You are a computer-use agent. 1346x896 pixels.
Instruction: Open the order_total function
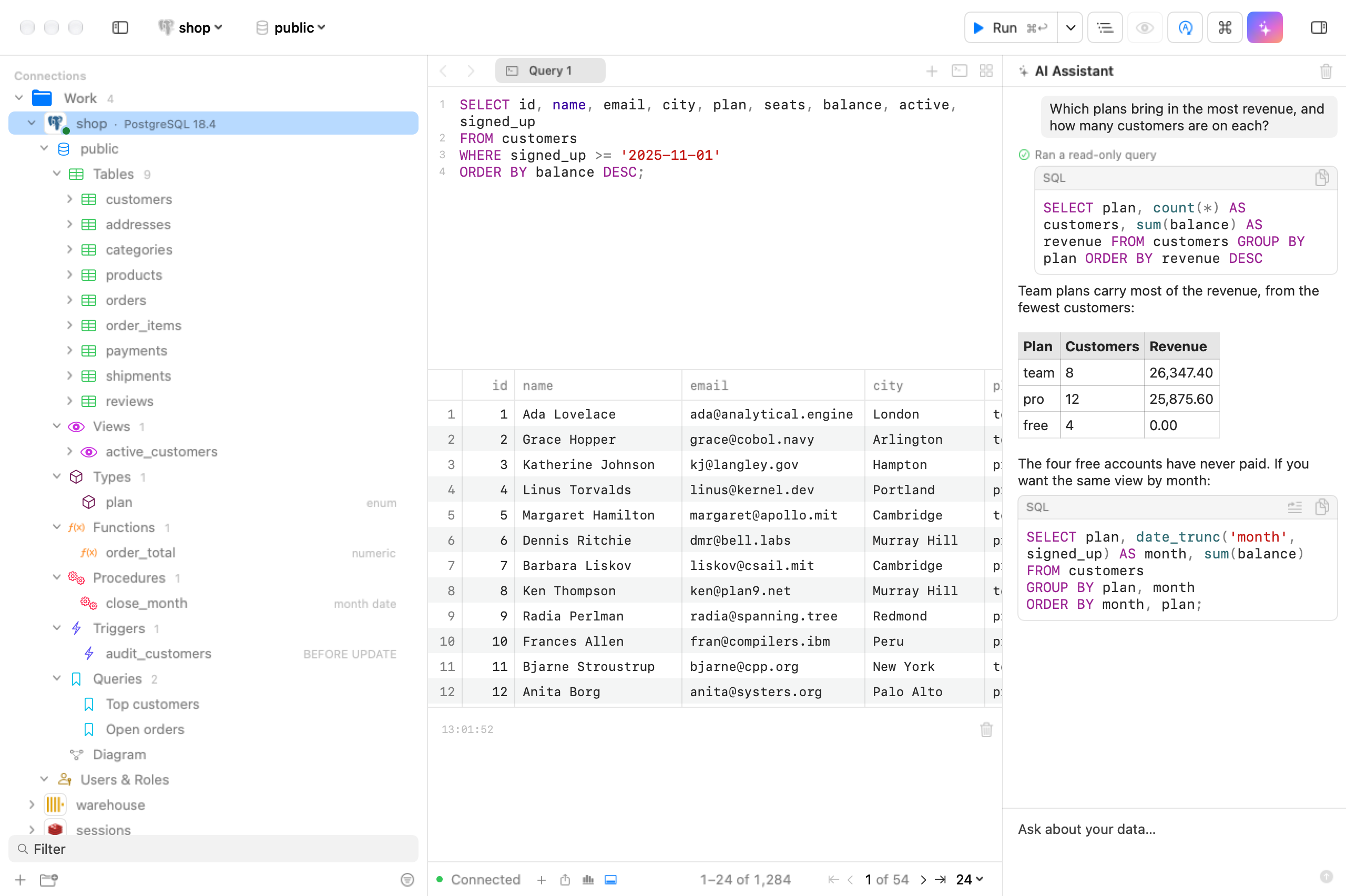140,552
